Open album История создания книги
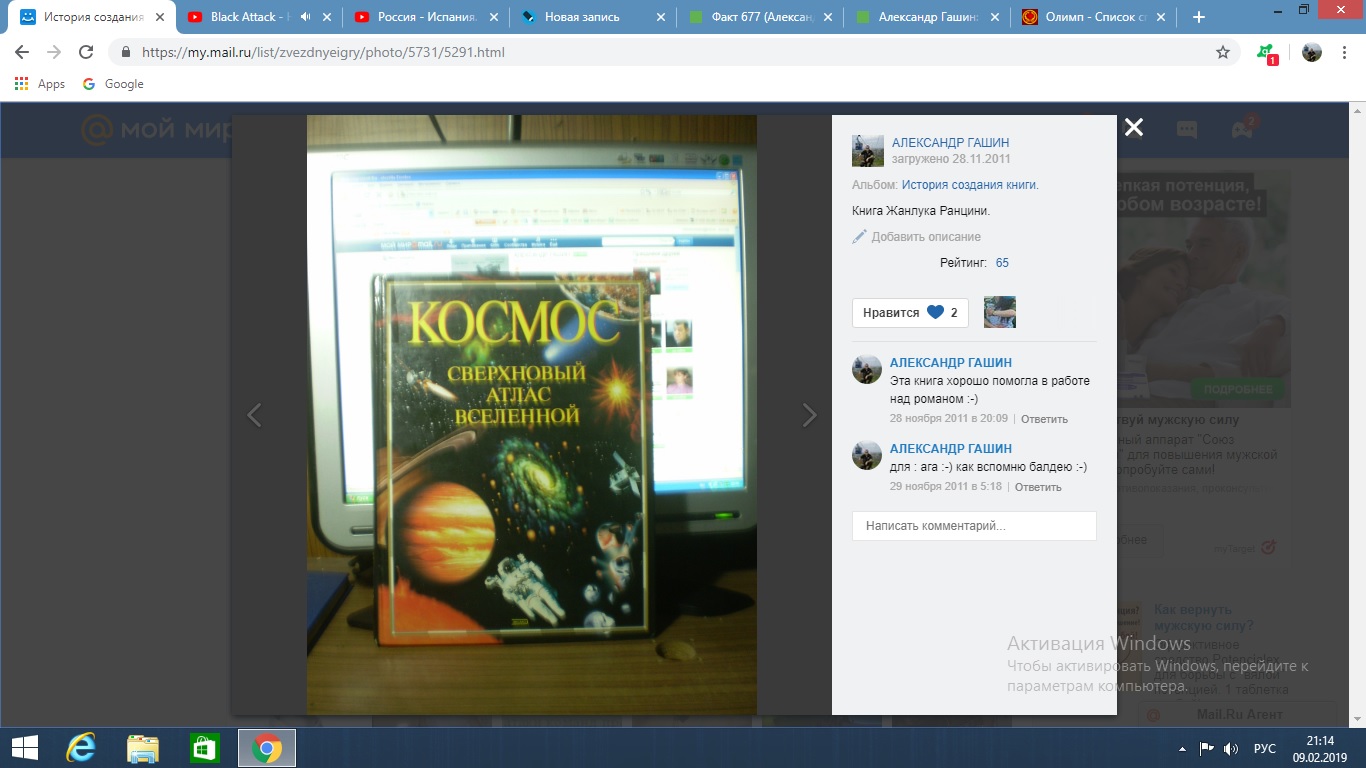Screen dimensions: 1366x768 click(970, 185)
